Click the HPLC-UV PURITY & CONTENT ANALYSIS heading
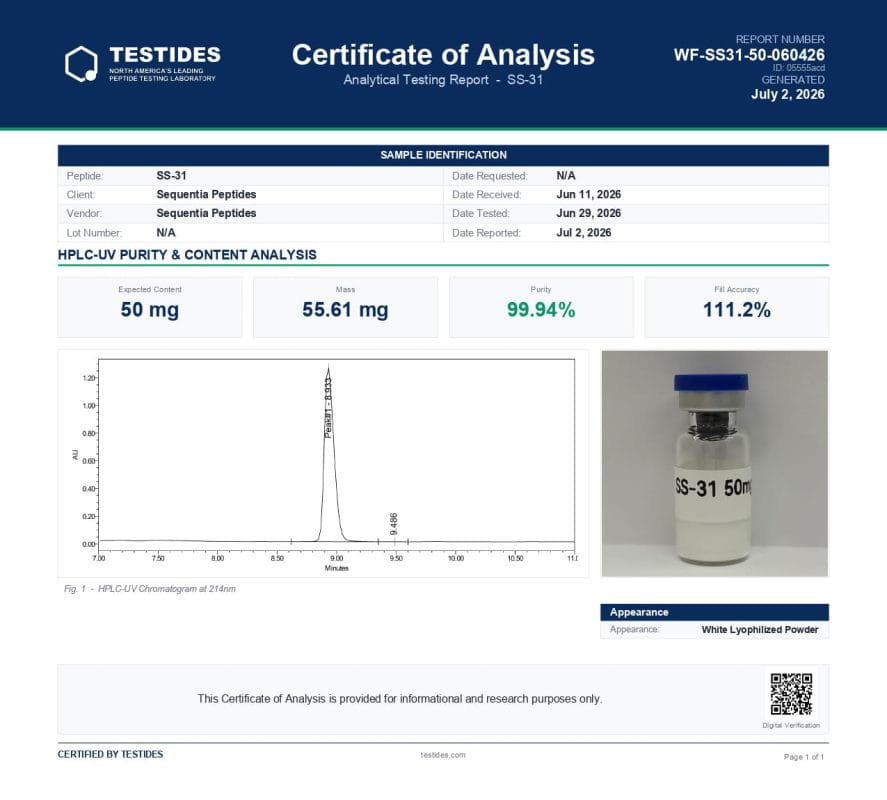The height and width of the screenshot is (800, 887). (x=187, y=255)
